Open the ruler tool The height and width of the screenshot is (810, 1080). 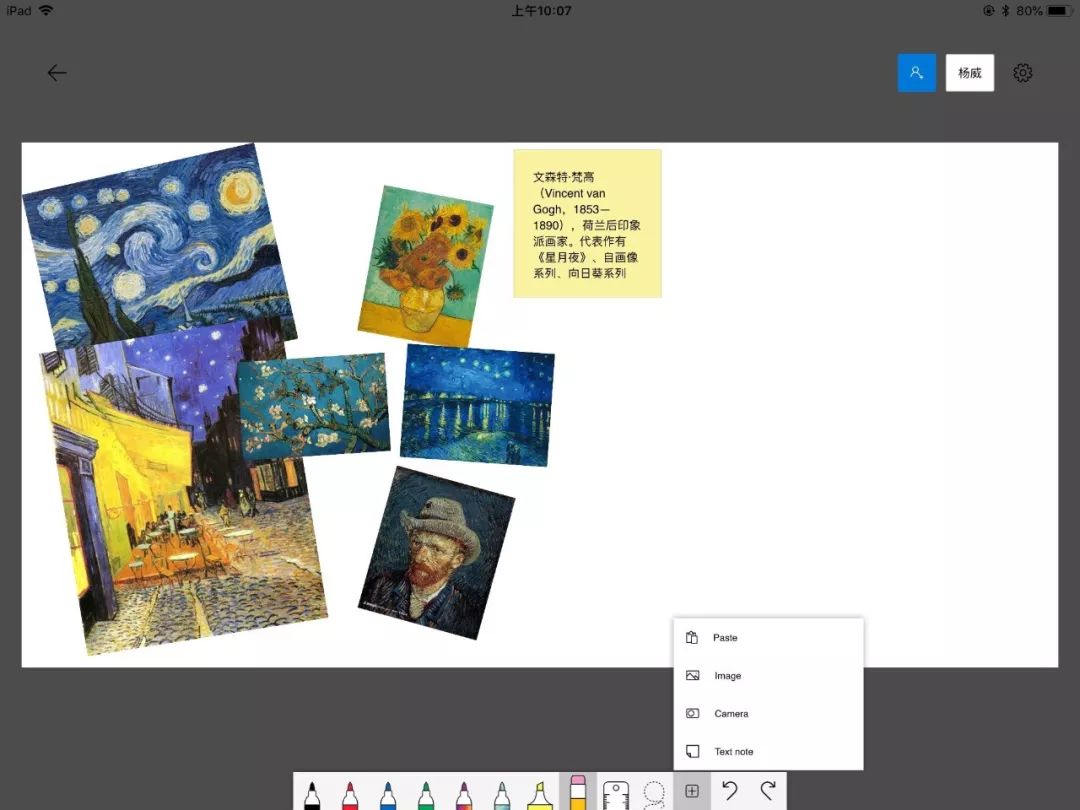(616, 794)
